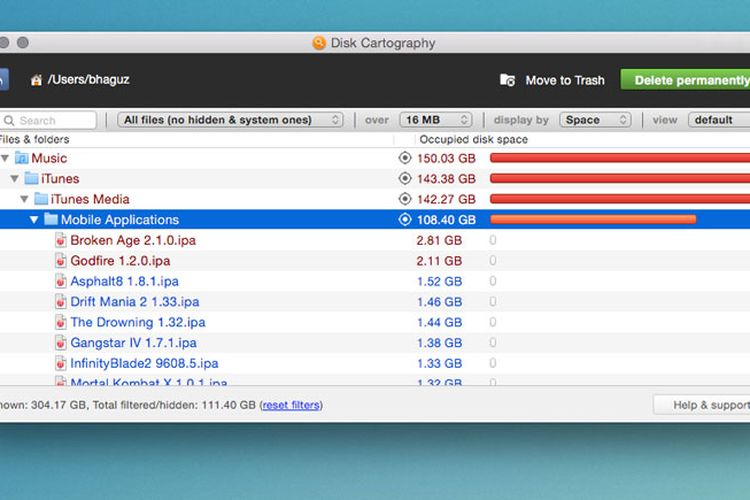Viewport: 750px width, 500px height.
Task: Select Drift Mania 2 1.33.ipa file name
Action: pyautogui.click(x=135, y=302)
